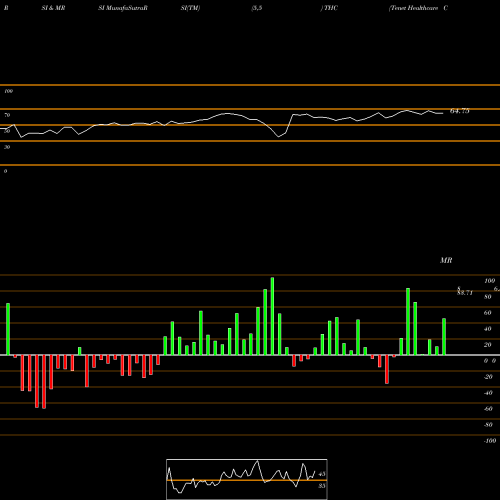500x500 pixels.
Task: Click the tallest green bar in the MR histogram
Action: [272, 316]
